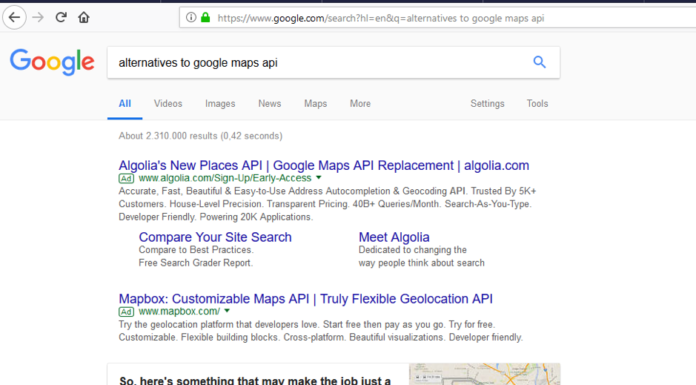Click the browser address bar URL
Viewport: 696px width, 385px height.
381,18
